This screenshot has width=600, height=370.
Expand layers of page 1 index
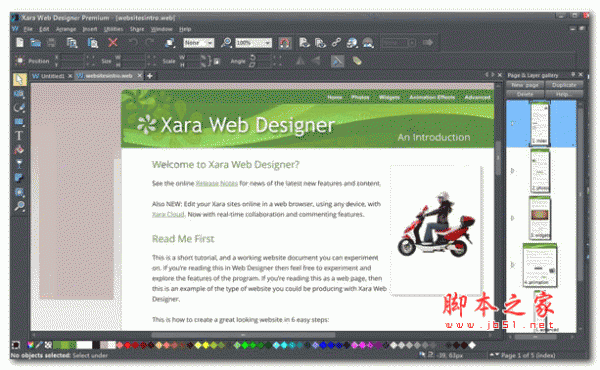click(513, 123)
